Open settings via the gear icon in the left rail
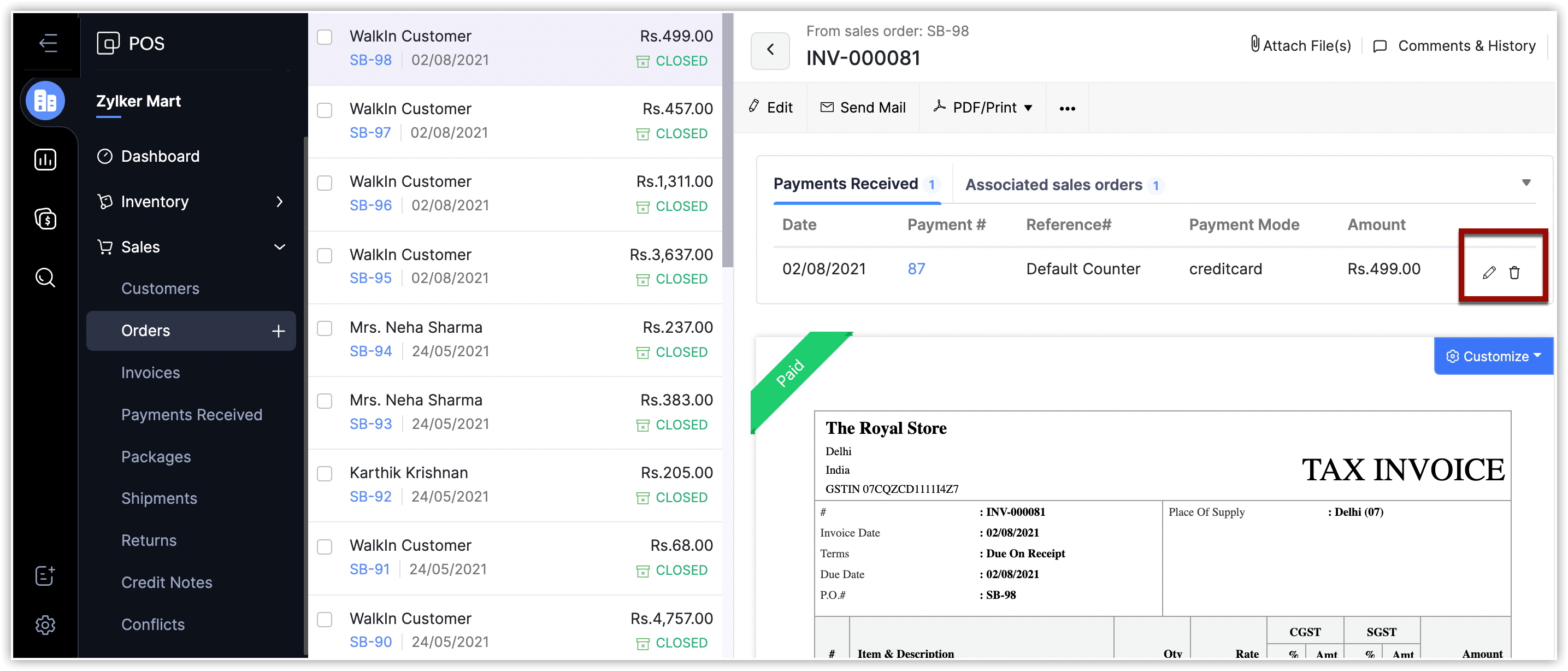The image size is (1568, 671). coord(46,624)
